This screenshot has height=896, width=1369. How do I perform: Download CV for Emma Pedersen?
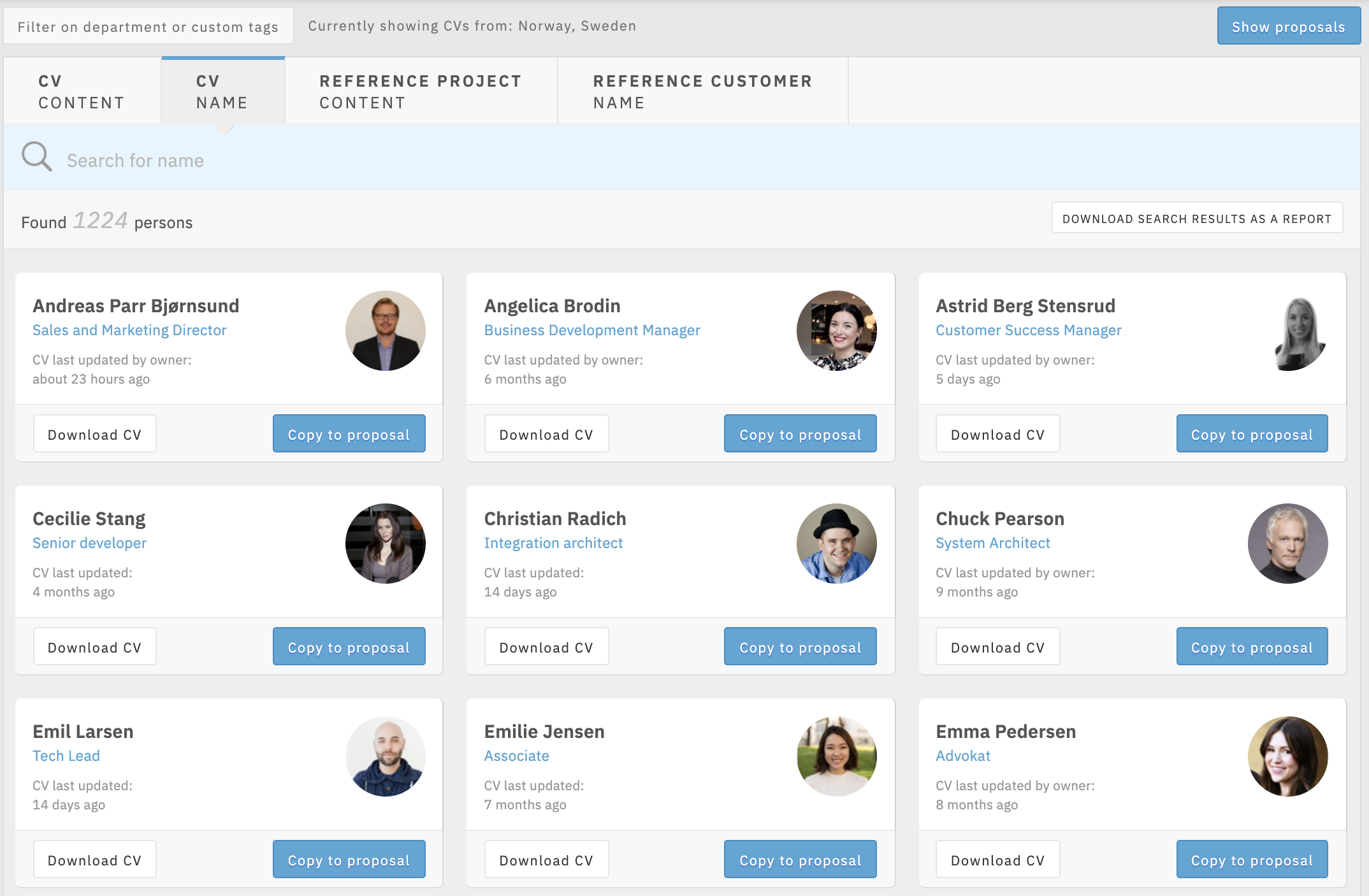coord(998,860)
